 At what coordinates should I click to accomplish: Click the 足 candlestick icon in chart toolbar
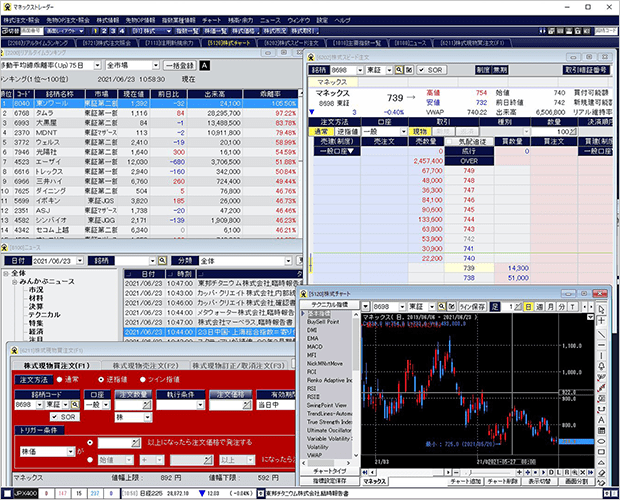tap(495, 306)
